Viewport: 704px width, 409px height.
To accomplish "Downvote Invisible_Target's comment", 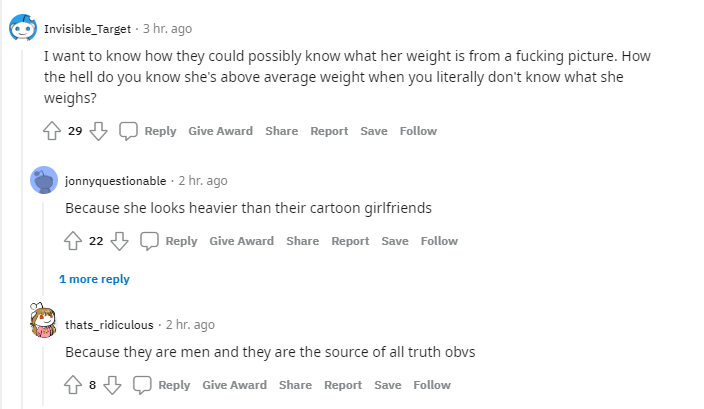I will pos(98,131).
